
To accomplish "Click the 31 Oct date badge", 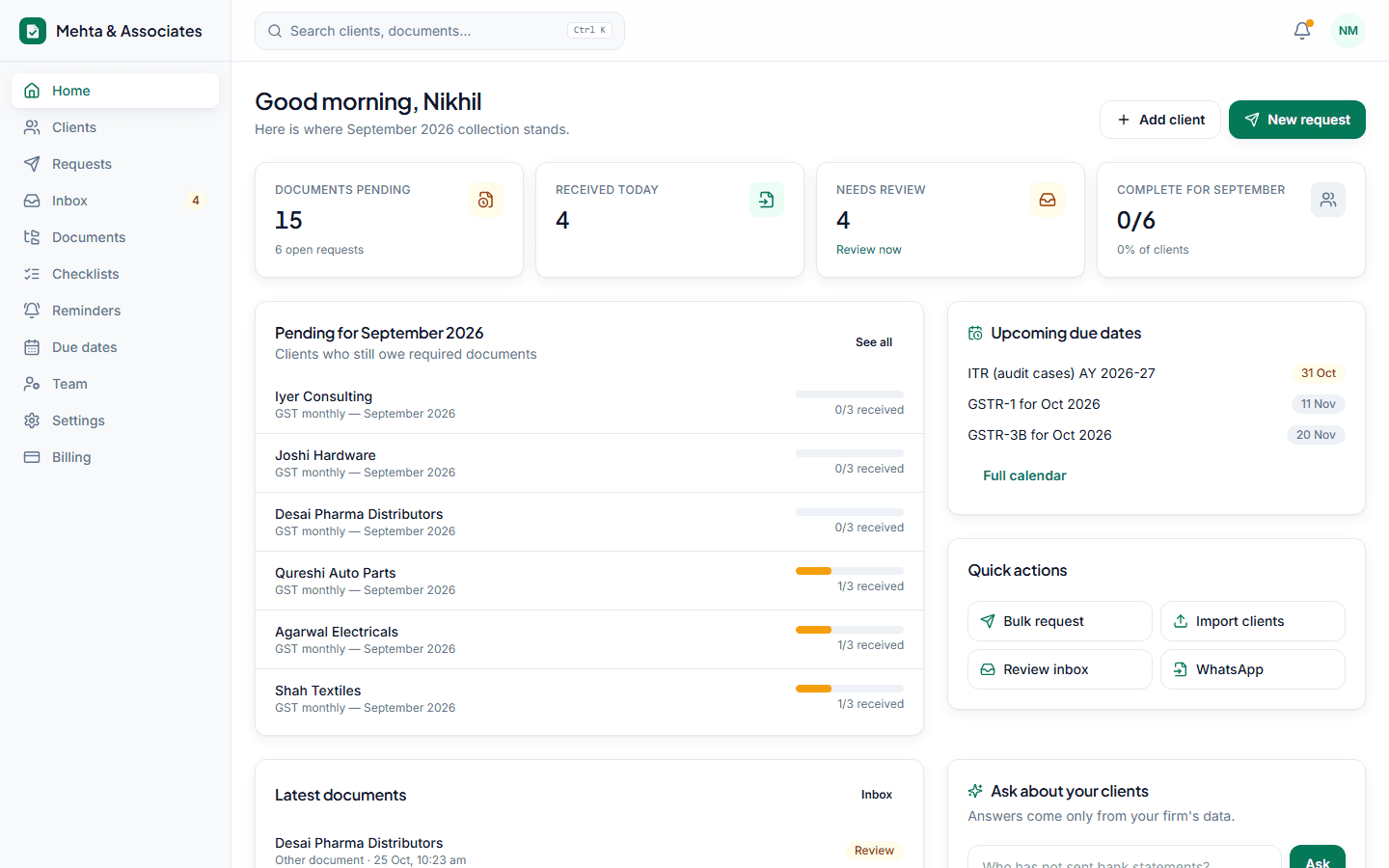I will click(1319, 373).
